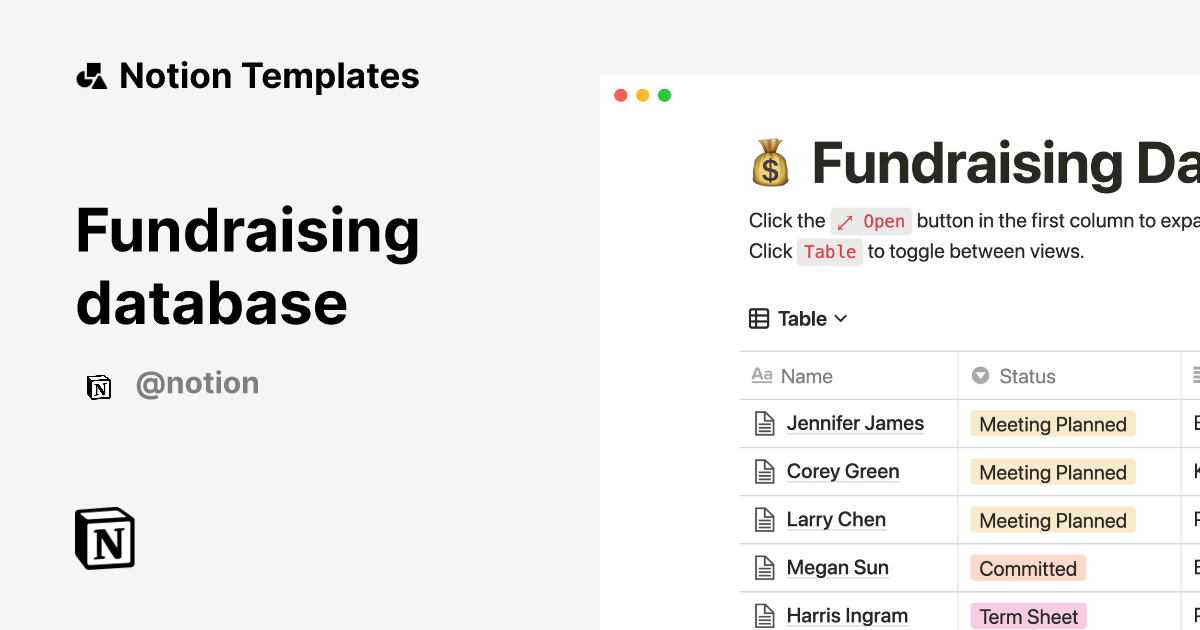Click the Open badge in the instructions
The image size is (1200, 630).
871,221
